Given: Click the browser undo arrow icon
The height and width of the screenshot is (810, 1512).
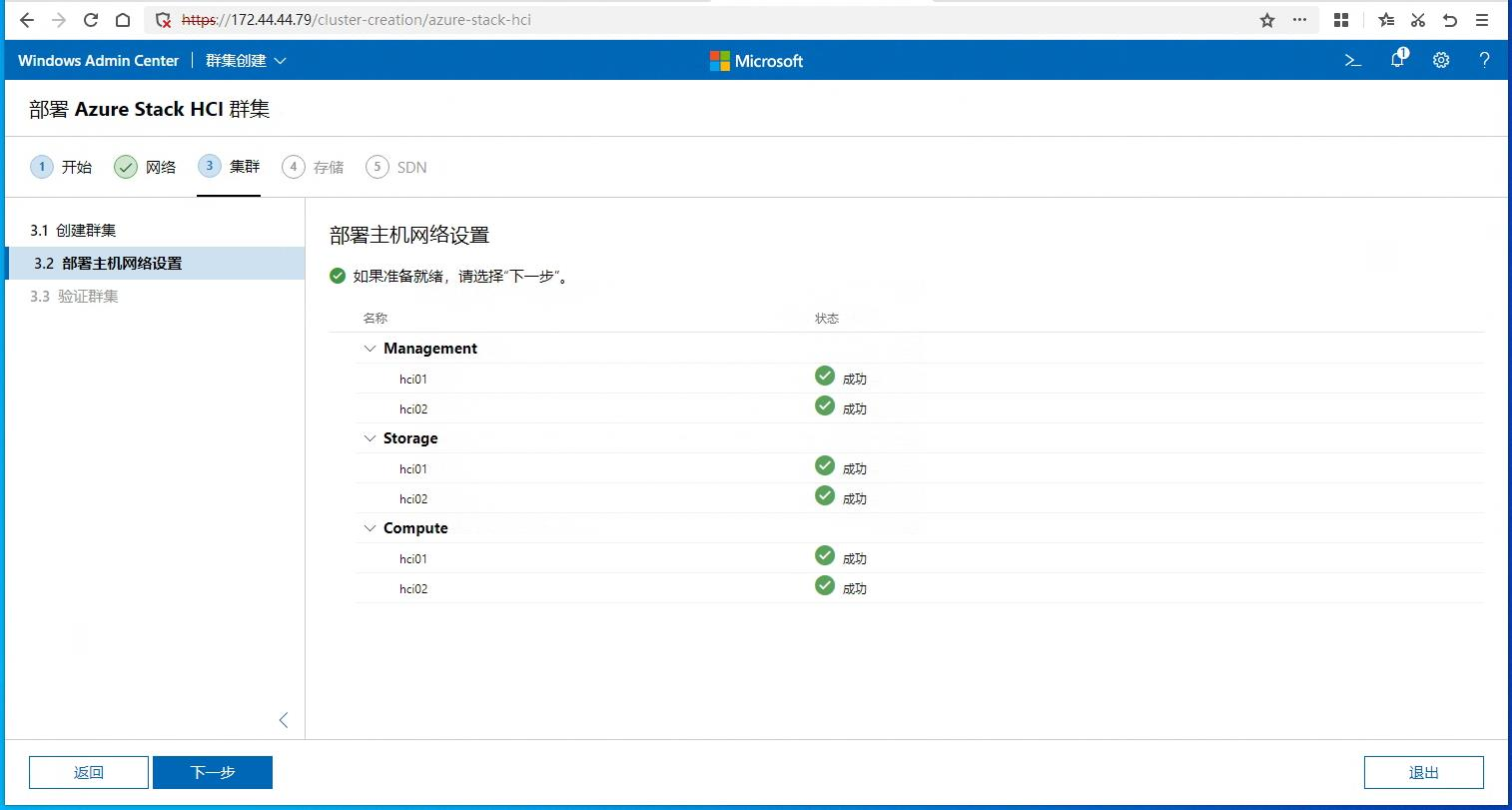Looking at the screenshot, I should [1450, 20].
